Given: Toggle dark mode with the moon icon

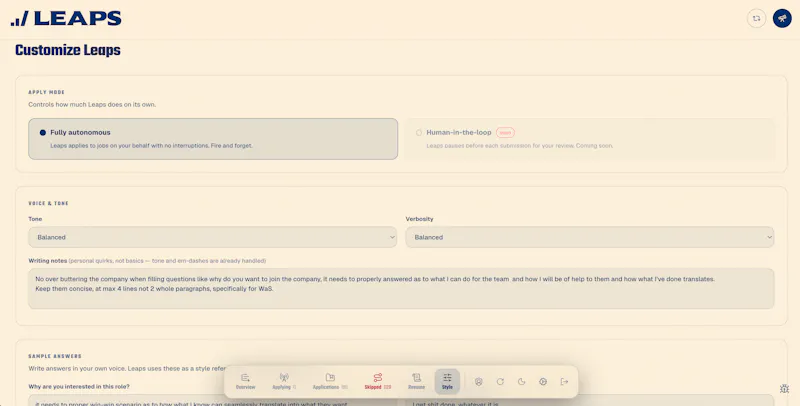Looking at the screenshot, I should pos(521,382).
